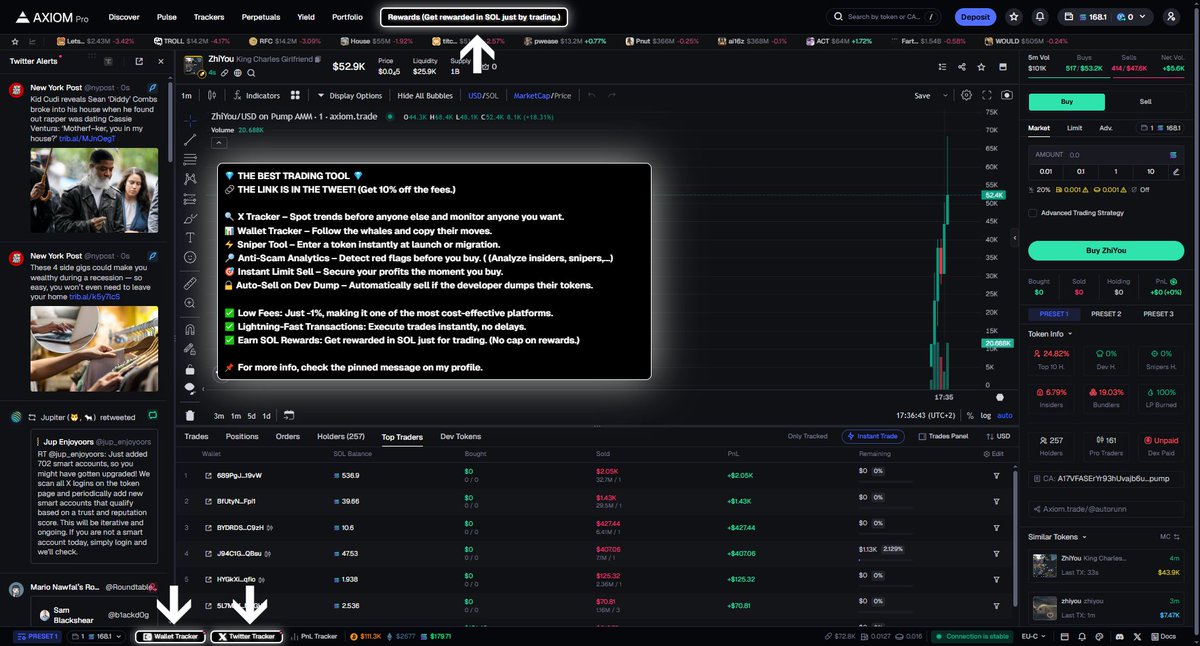The height and width of the screenshot is (646, 1200).
Task: Click the AMOUNT input field
Action: (1105, 155)
